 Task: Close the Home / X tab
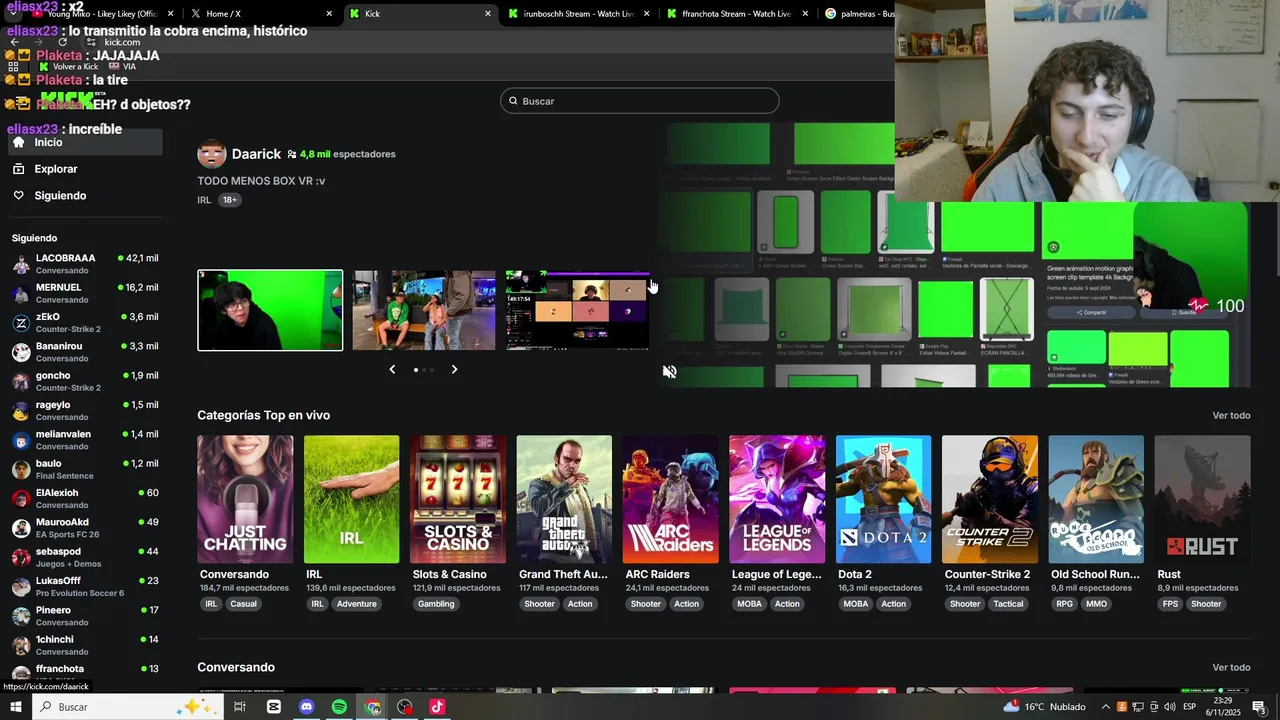329,14
